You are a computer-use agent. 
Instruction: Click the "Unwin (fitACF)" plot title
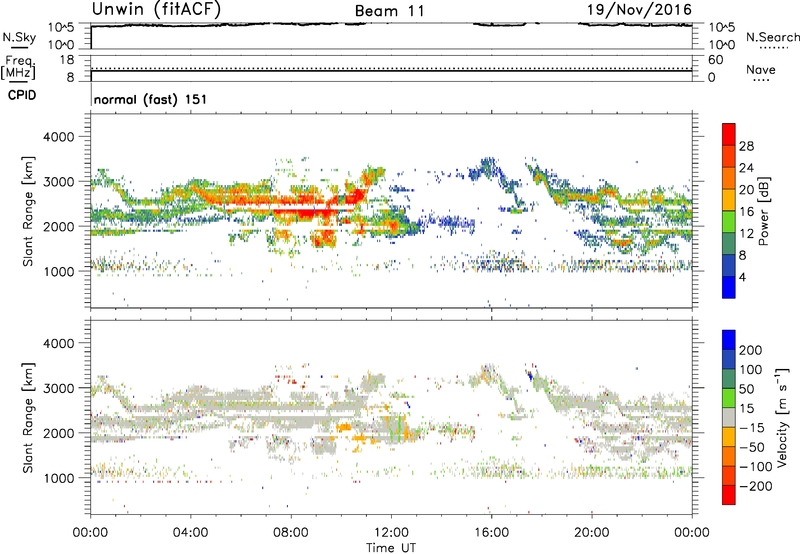pos(156,9)
